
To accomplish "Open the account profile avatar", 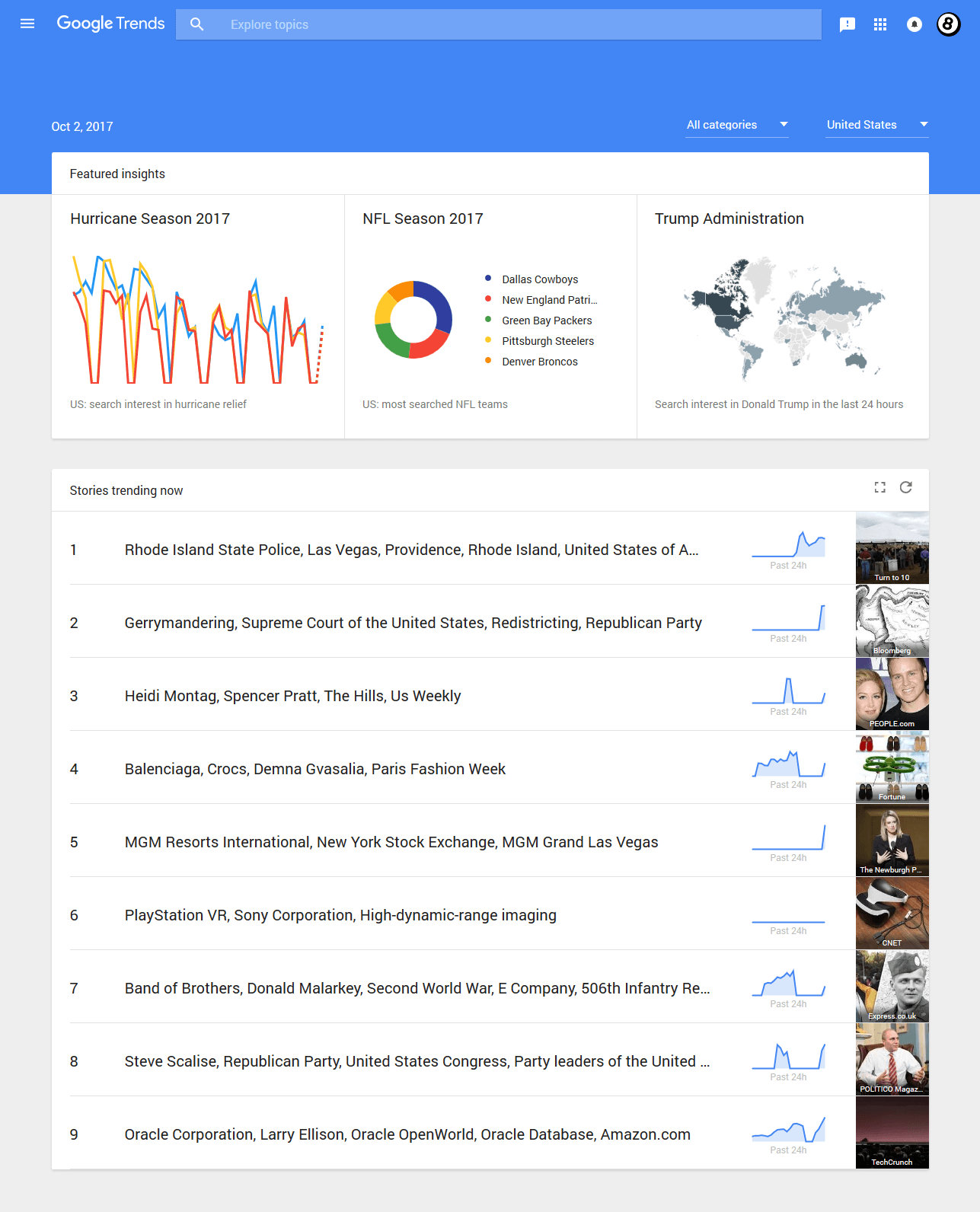I will click(948, 24).
